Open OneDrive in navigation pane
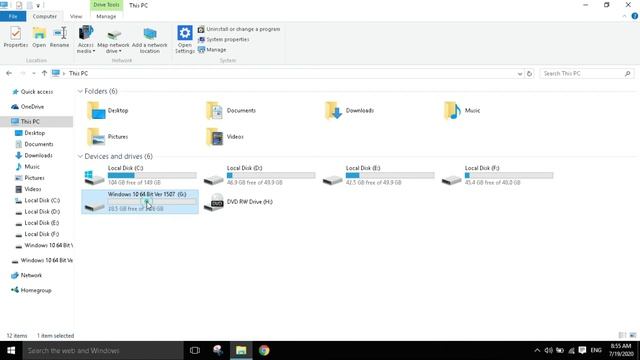The height and width of the screenshot is (360, 640). click(x=32, y=107)
